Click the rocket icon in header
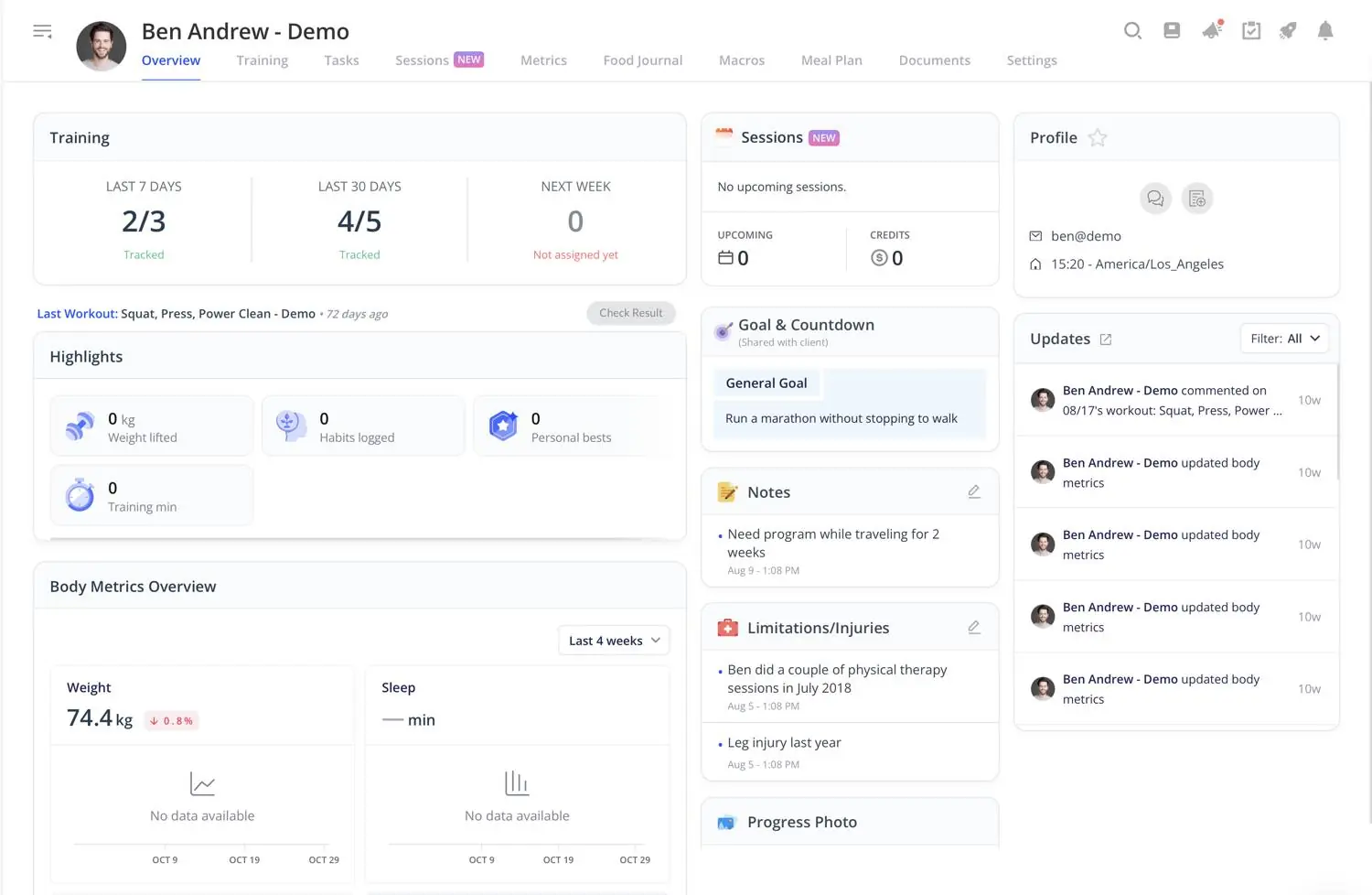Image resolution: width=1372 pixels, height=895 pixels. [1288, 31]
